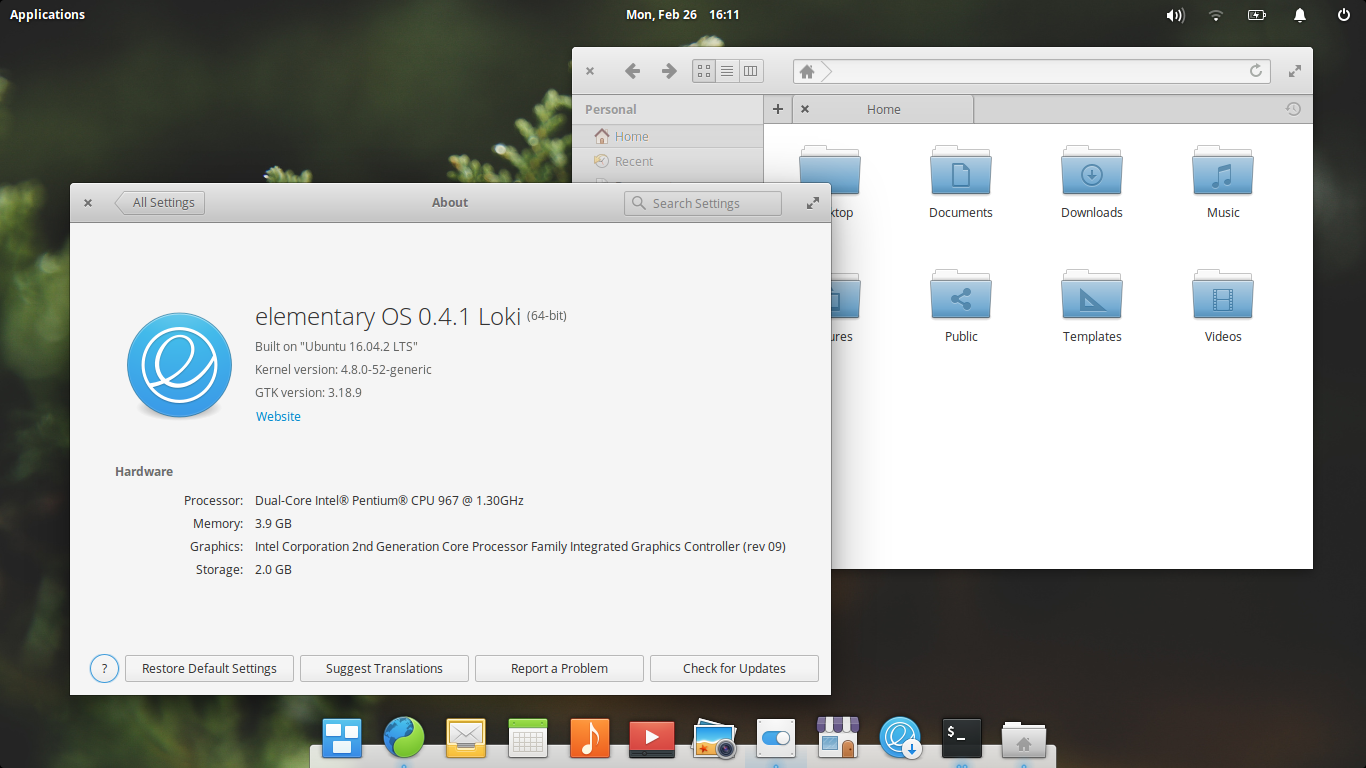
Task: Maximize the About settings window
Action: pyautogui.click(x=813, y=203)
